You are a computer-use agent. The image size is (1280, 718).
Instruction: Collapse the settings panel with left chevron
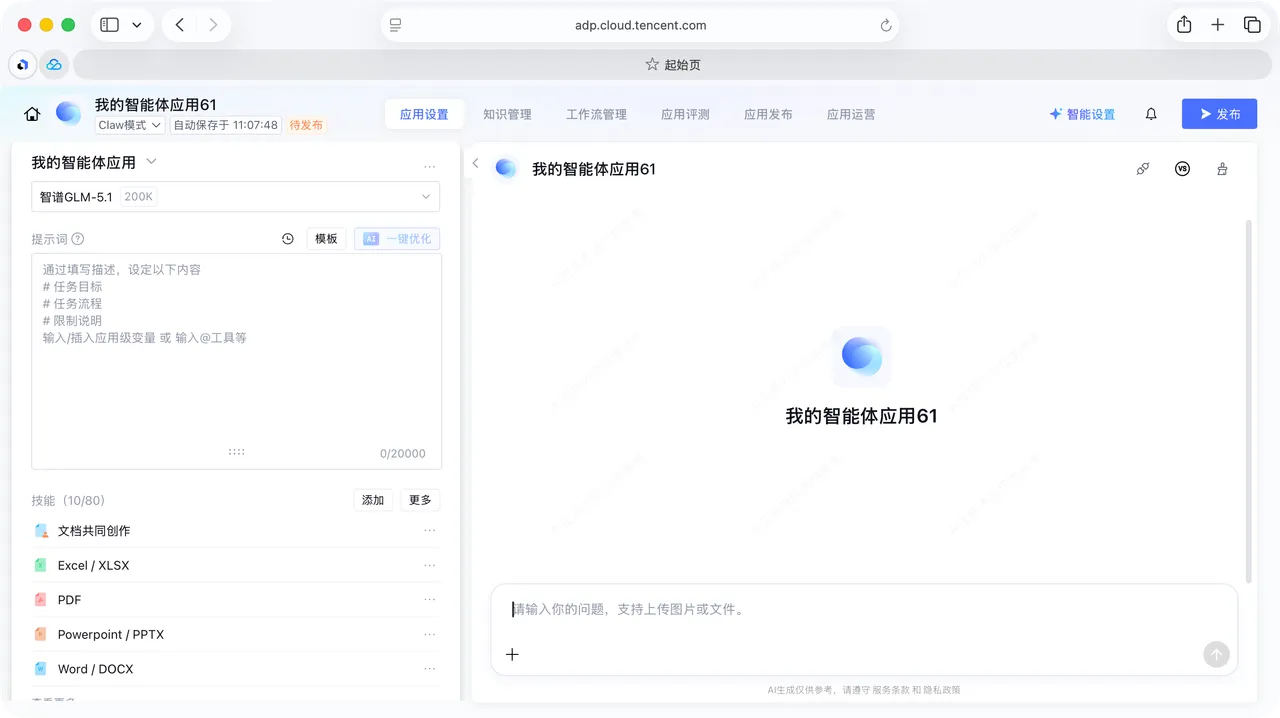click(476, 164)
